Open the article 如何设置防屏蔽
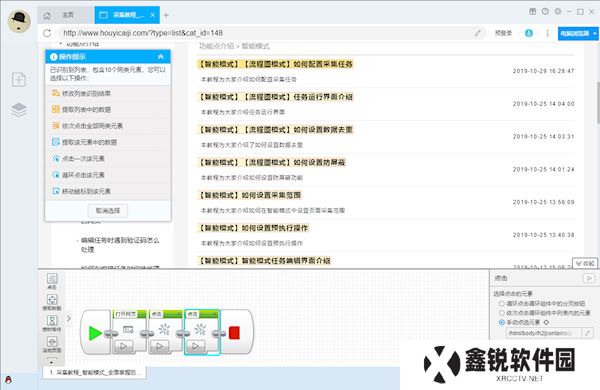The image size is (600, 390). (272, 163)
